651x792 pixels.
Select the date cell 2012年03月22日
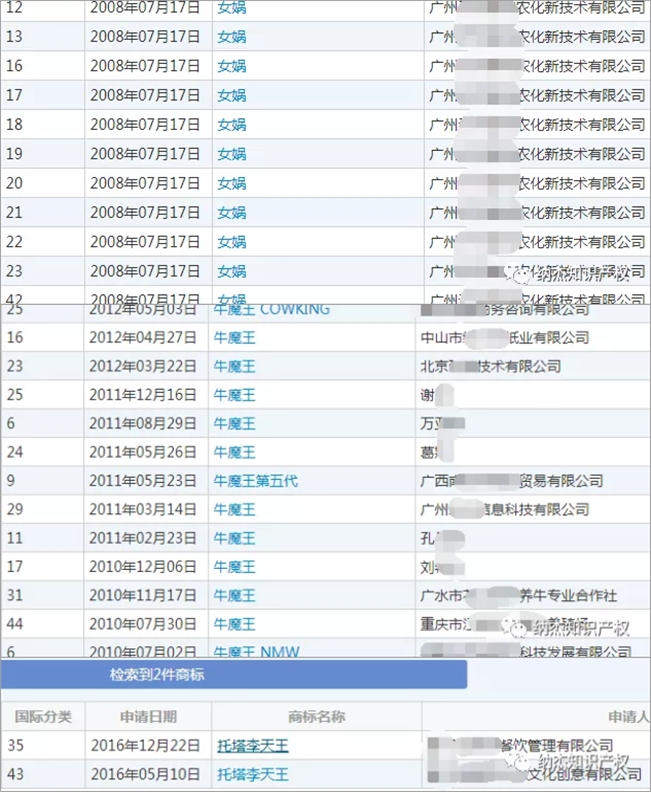pos(143,366)
